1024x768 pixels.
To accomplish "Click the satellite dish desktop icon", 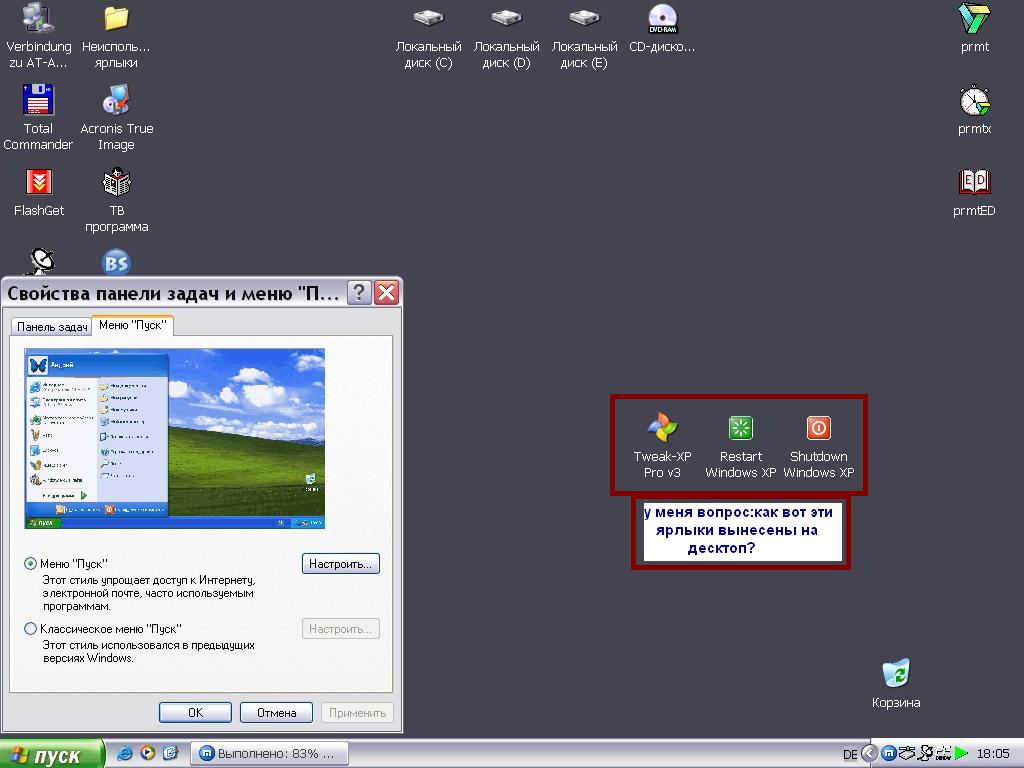I will (x=41, y=261).
